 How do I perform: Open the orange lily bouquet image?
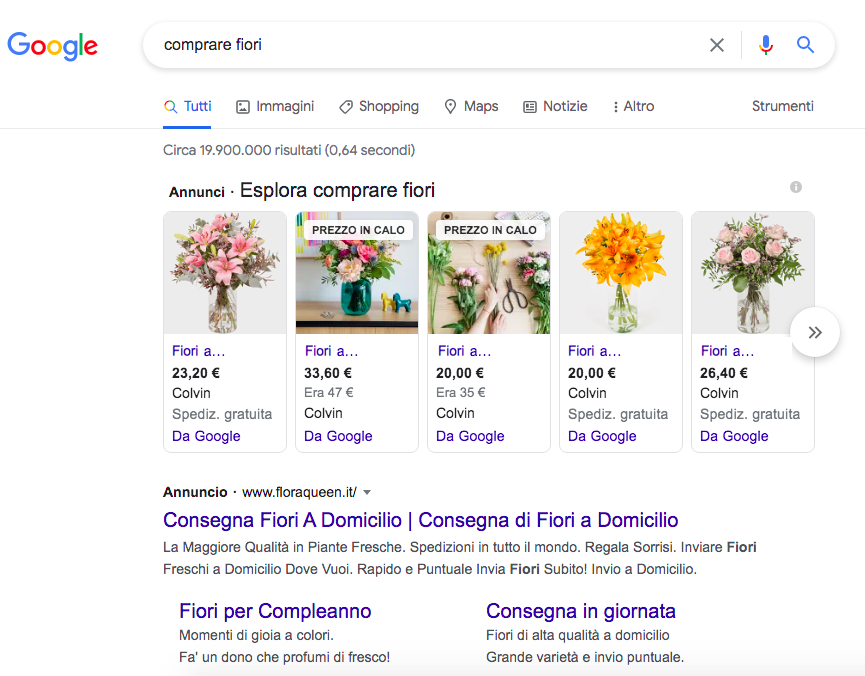pyautogui.click(x=621, y=273)
